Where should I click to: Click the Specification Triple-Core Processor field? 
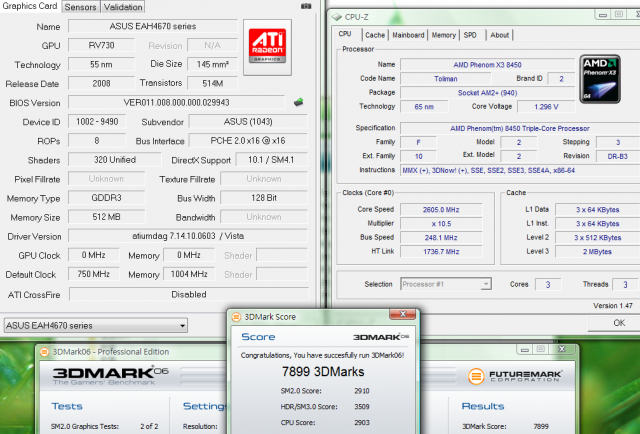520,128
